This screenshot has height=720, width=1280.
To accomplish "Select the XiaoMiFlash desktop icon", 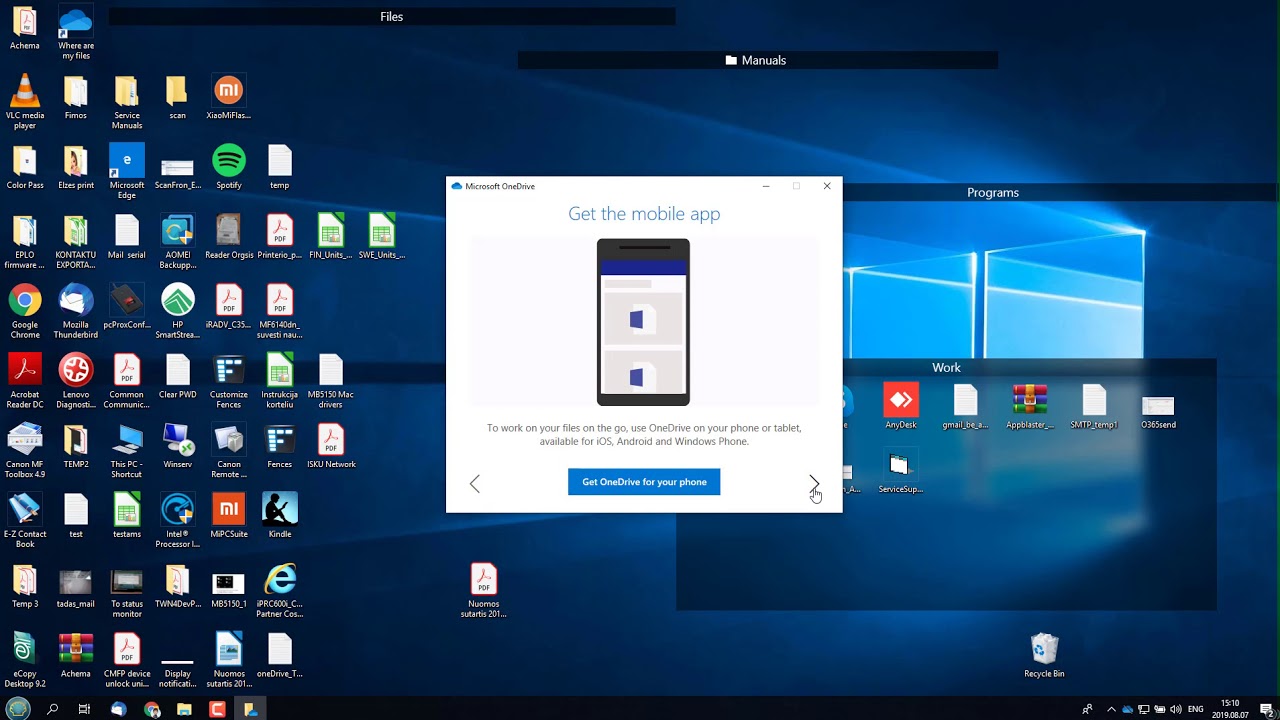I will pyautogui.click(x=228, y=97).
